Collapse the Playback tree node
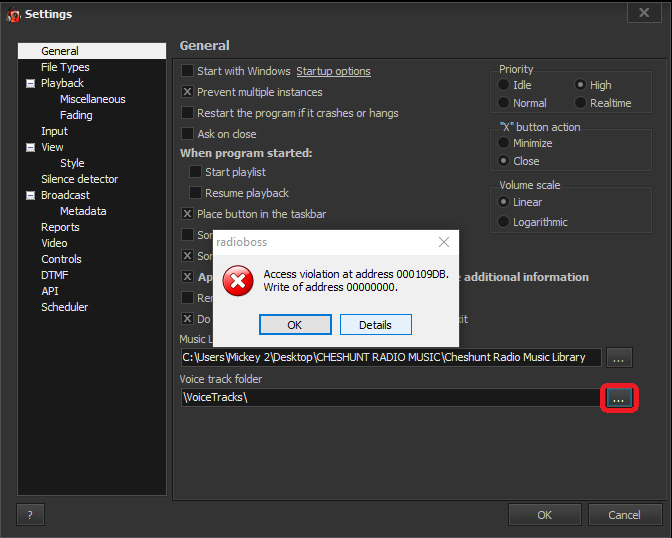 31,83
